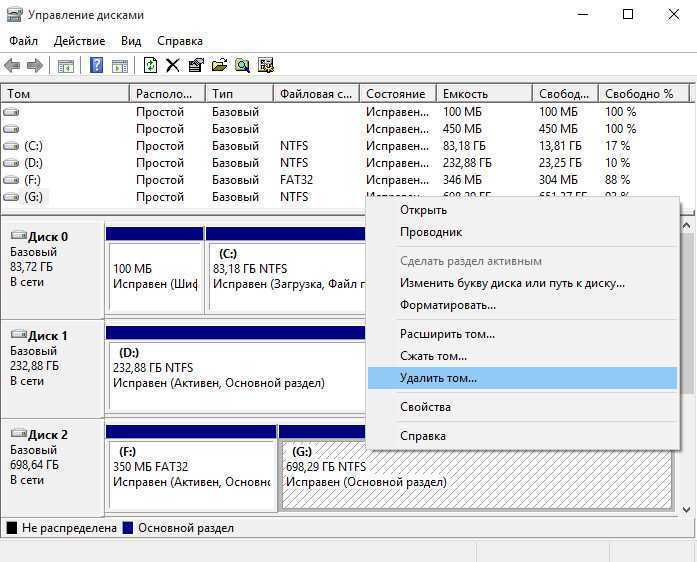Select the 100 МБ partition on Диск 0
The image size is (697, 562).
tap(155, 270)
